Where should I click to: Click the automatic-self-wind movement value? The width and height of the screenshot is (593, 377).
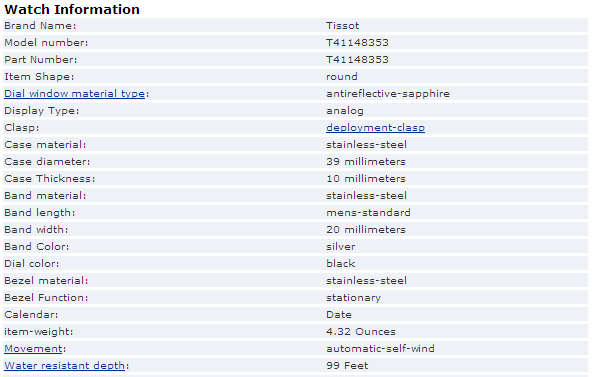(380, 349)
